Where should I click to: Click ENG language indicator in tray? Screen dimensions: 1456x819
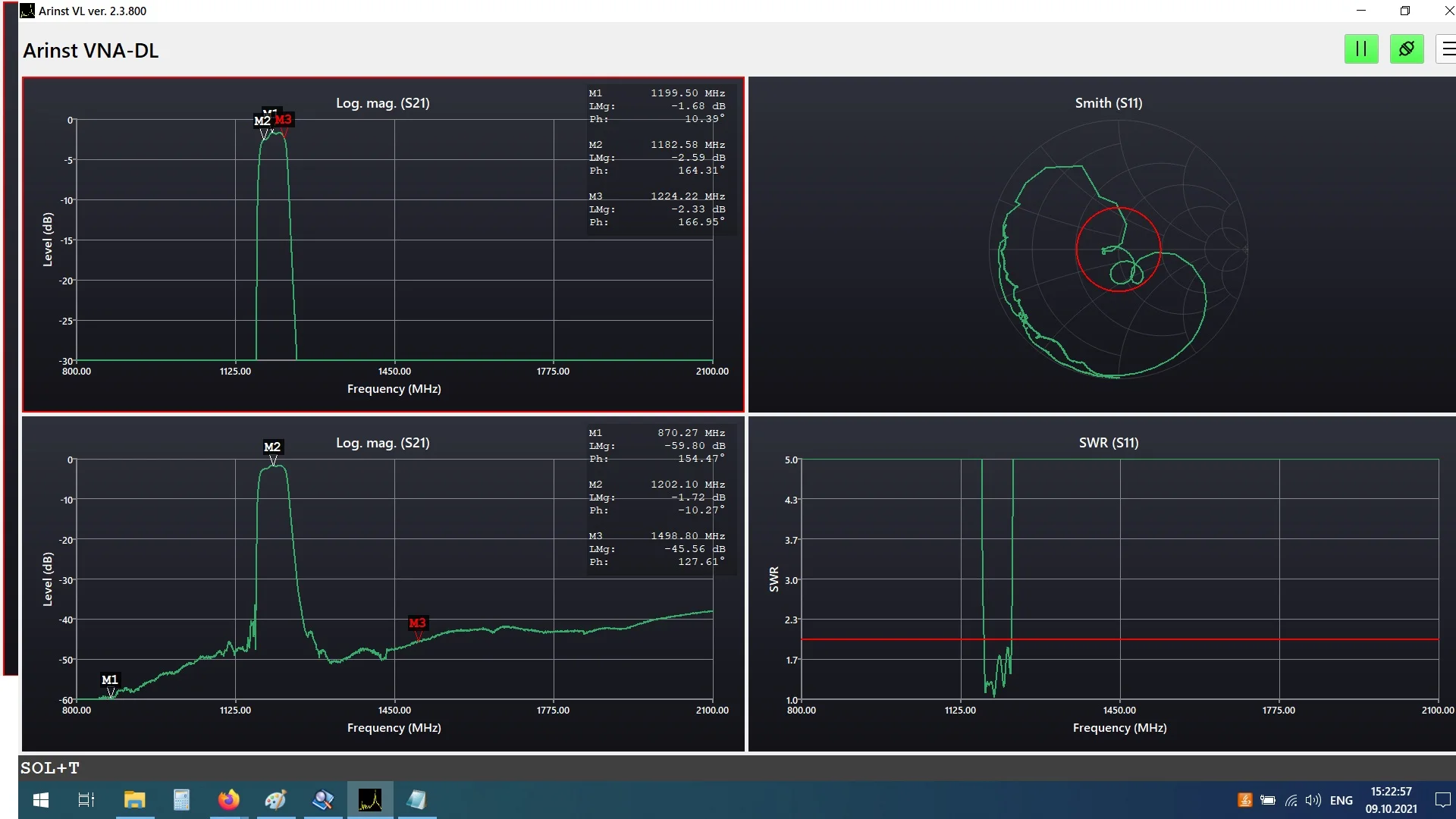point(1341,800)
